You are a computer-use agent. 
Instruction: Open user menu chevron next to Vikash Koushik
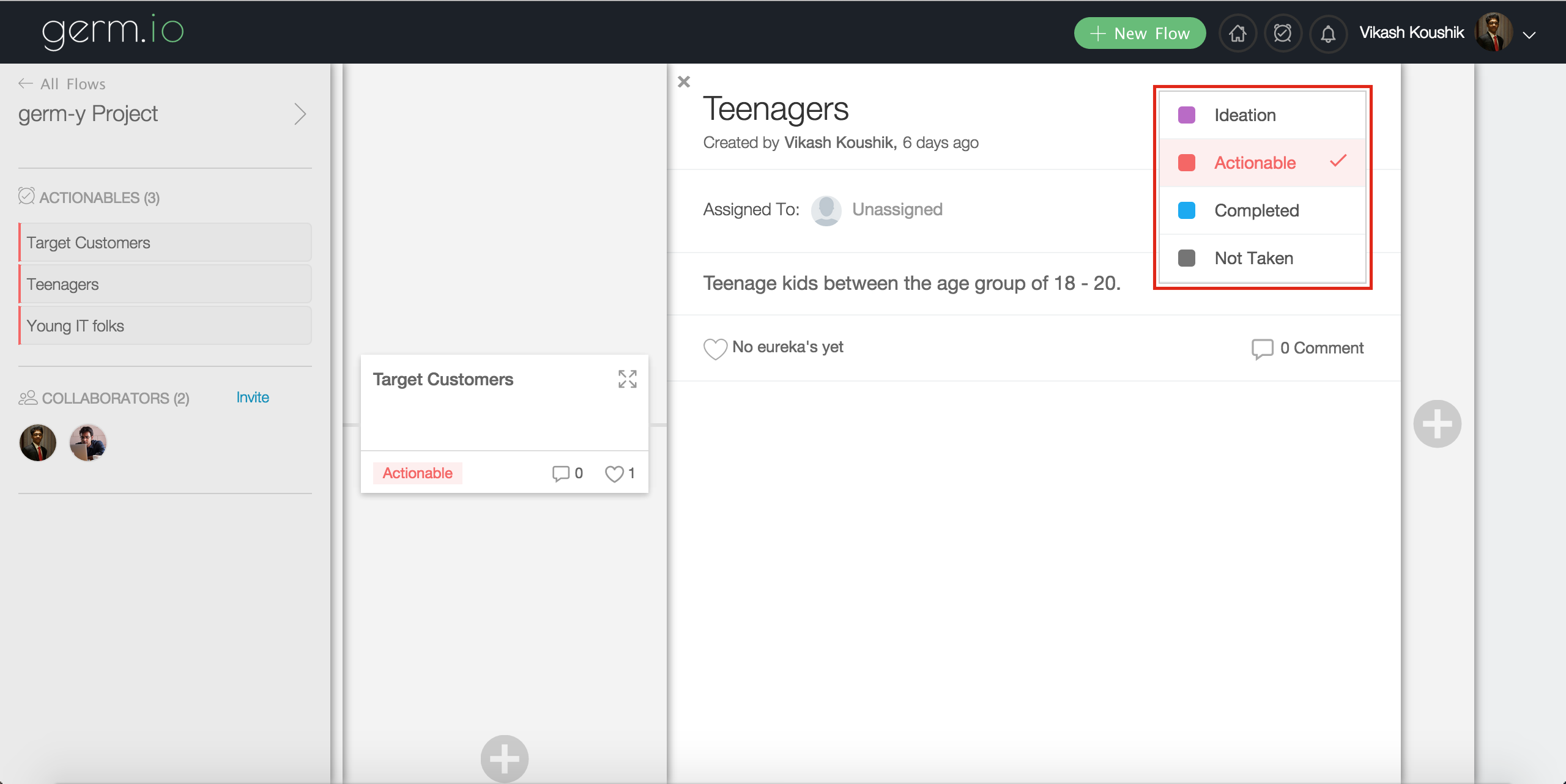(1529, 35)
